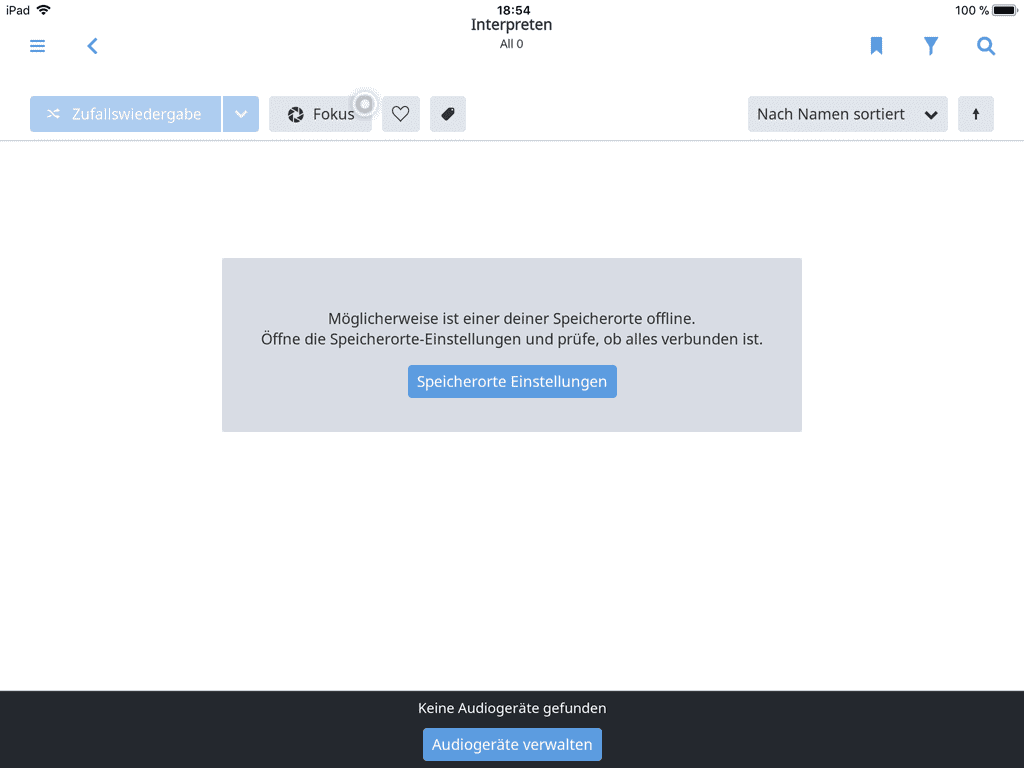Tap the "Keine Audiogeräte gefunden" message

click(512, 708)
